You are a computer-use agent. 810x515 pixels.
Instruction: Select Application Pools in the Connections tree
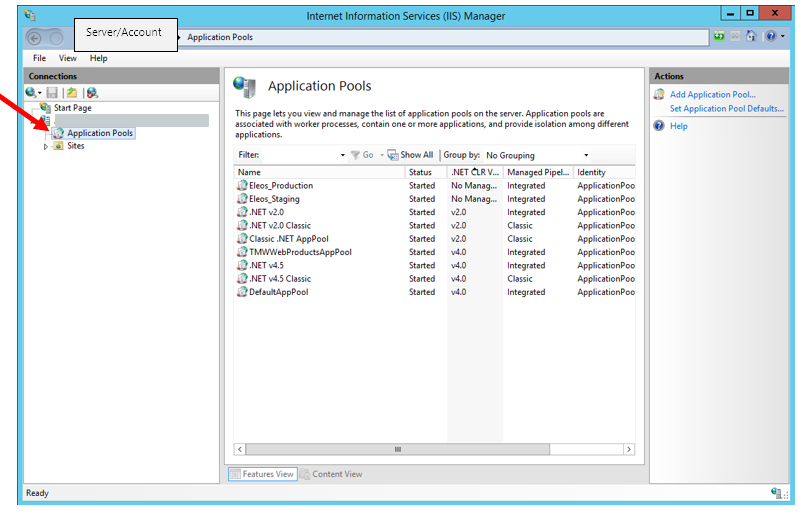[x=100, y=133]
